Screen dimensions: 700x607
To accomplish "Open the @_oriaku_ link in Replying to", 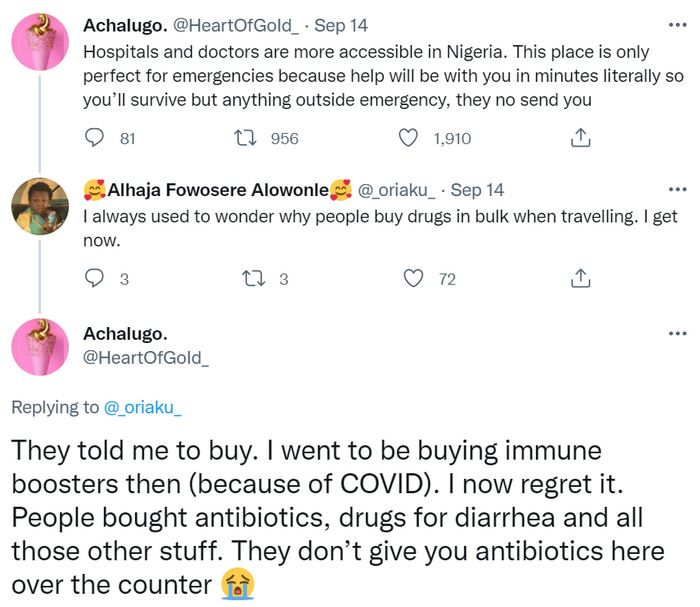I will click(142, 407).
